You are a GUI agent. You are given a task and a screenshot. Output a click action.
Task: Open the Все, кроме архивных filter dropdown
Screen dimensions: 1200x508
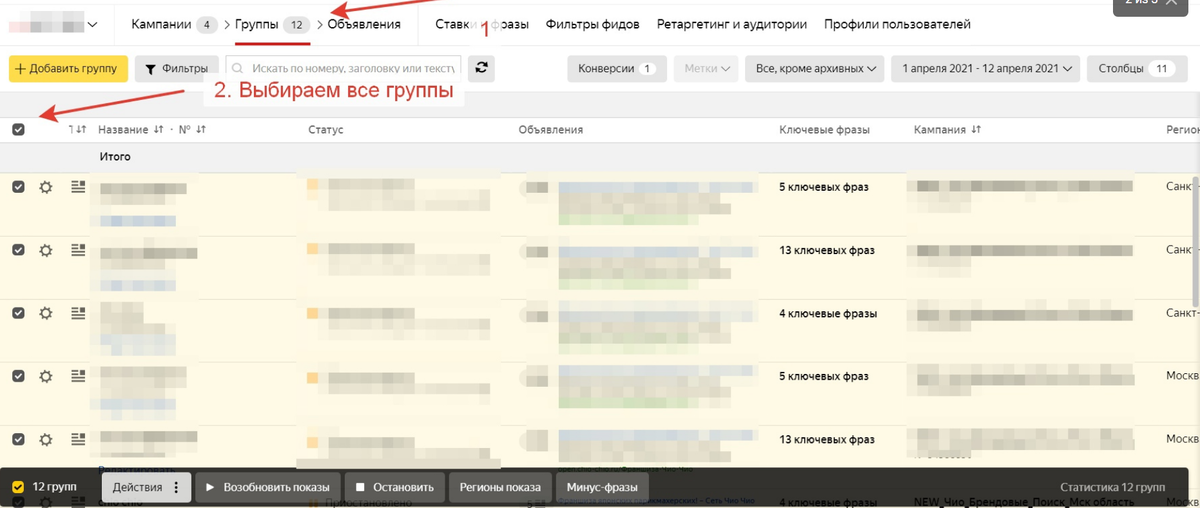(815, 68)
